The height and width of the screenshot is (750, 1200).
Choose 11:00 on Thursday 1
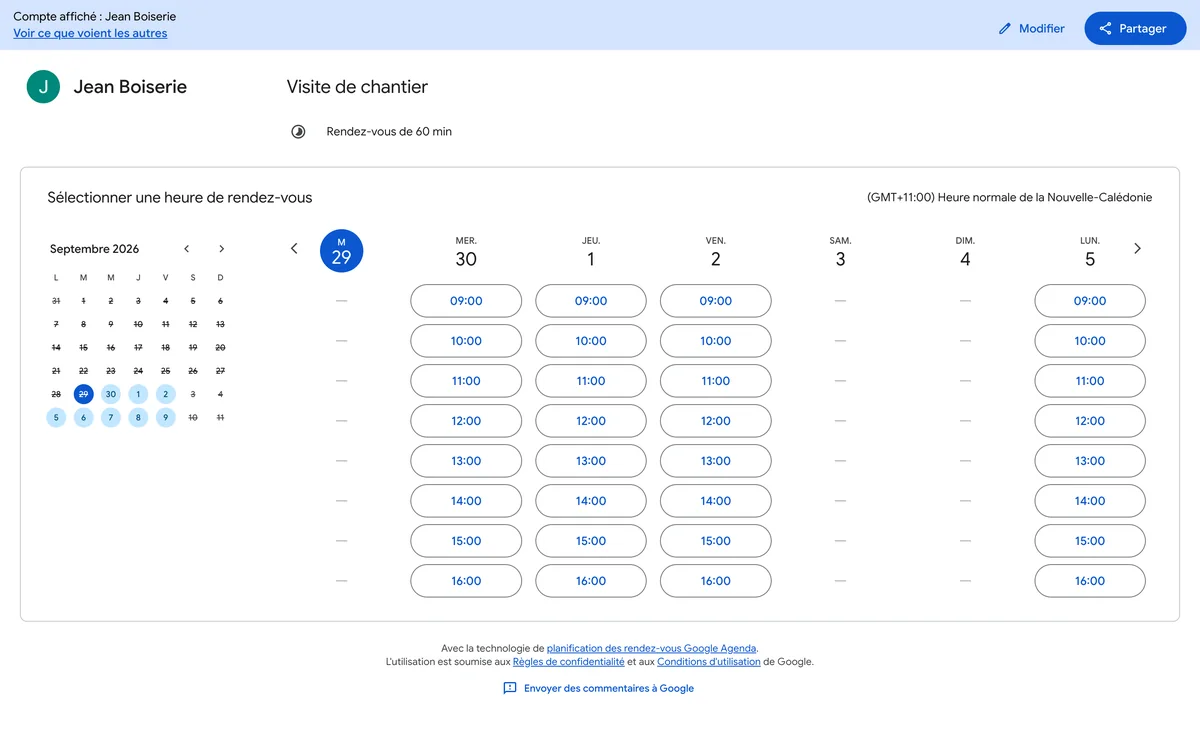click(591, 381)
